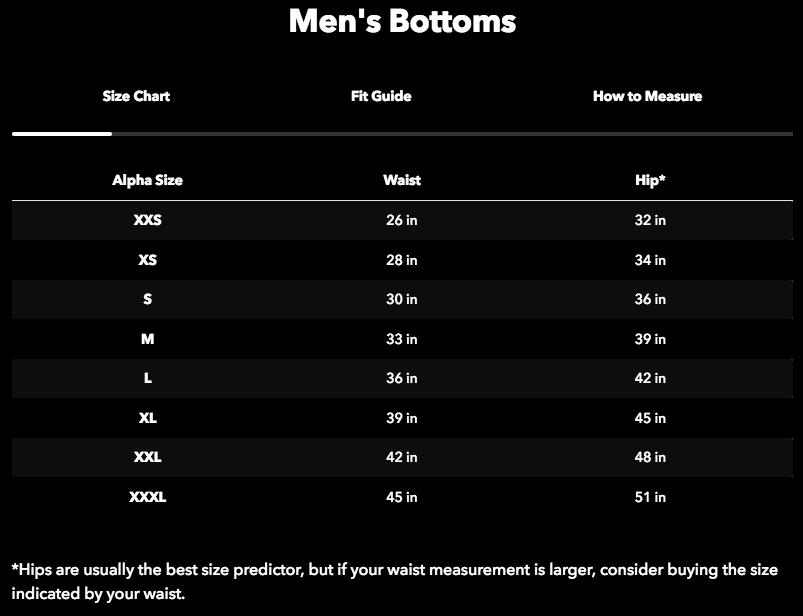Switch to the Fit Guide tab
This screenshot has height=616, width=803.
click(x=381, y=96)
